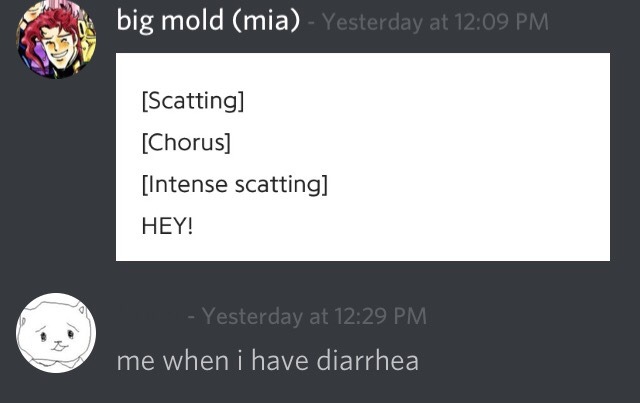This screenshot has width=640, height=403.
Task: Open the white lyrics image attachment
Action: tap(363, 157)
